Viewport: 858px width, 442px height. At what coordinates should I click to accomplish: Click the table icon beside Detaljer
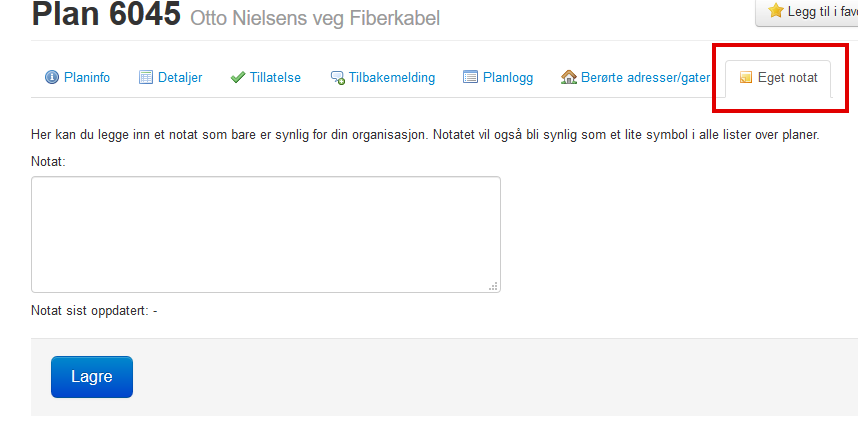pyautogui.click(x=146, y=77)
